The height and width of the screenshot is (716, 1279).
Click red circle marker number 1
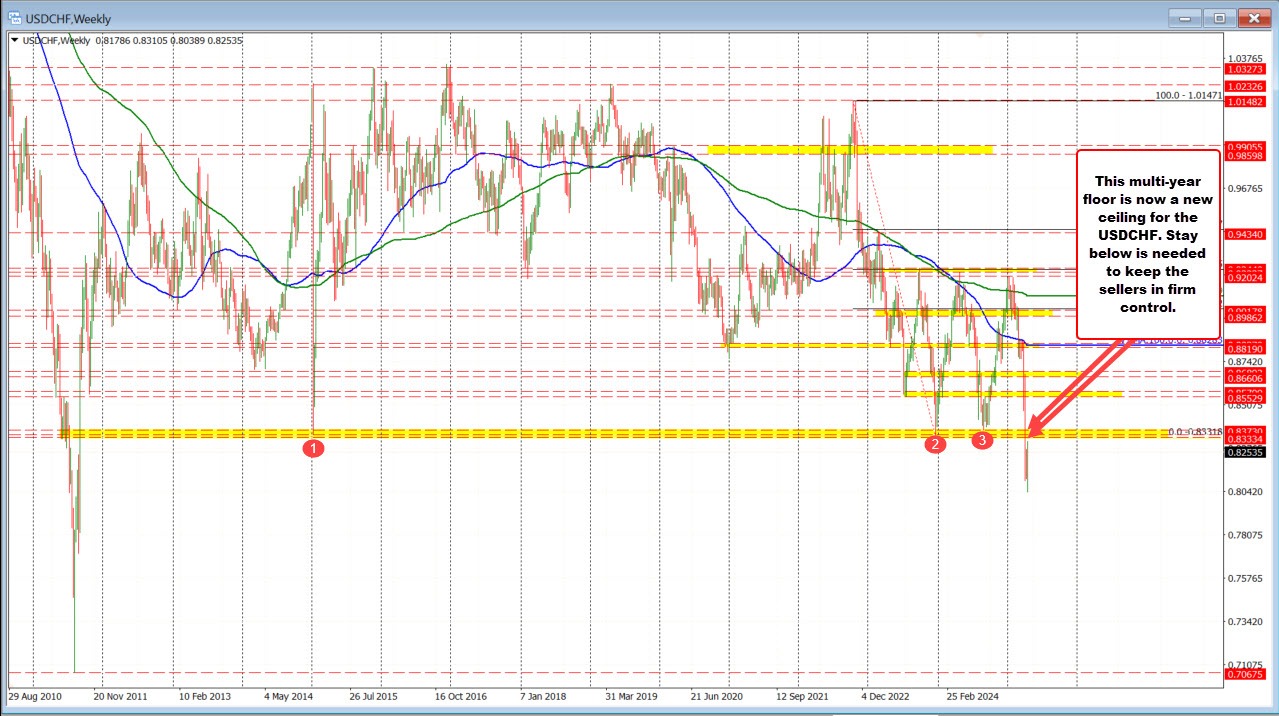[313, 449]
